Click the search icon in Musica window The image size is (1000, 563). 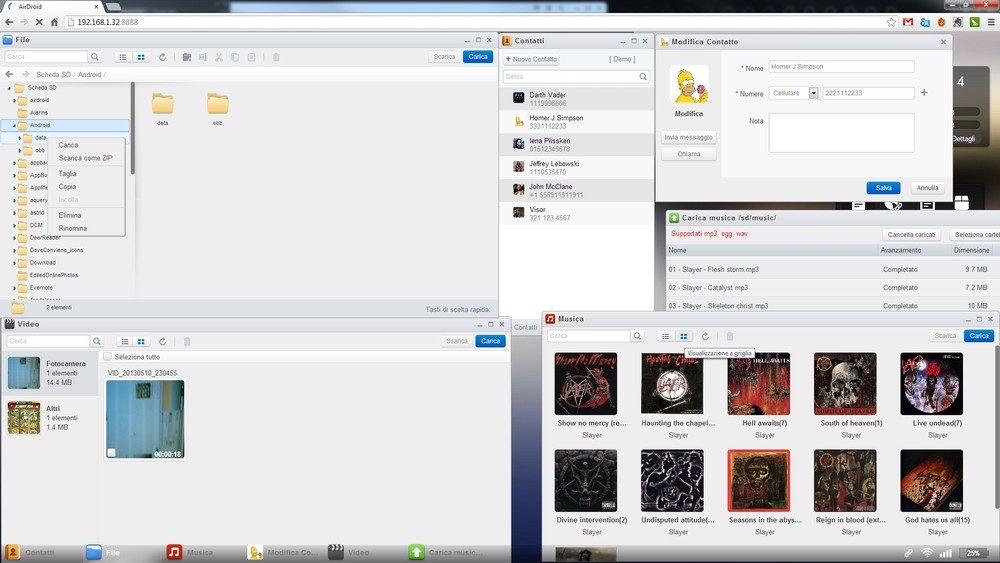637,335
